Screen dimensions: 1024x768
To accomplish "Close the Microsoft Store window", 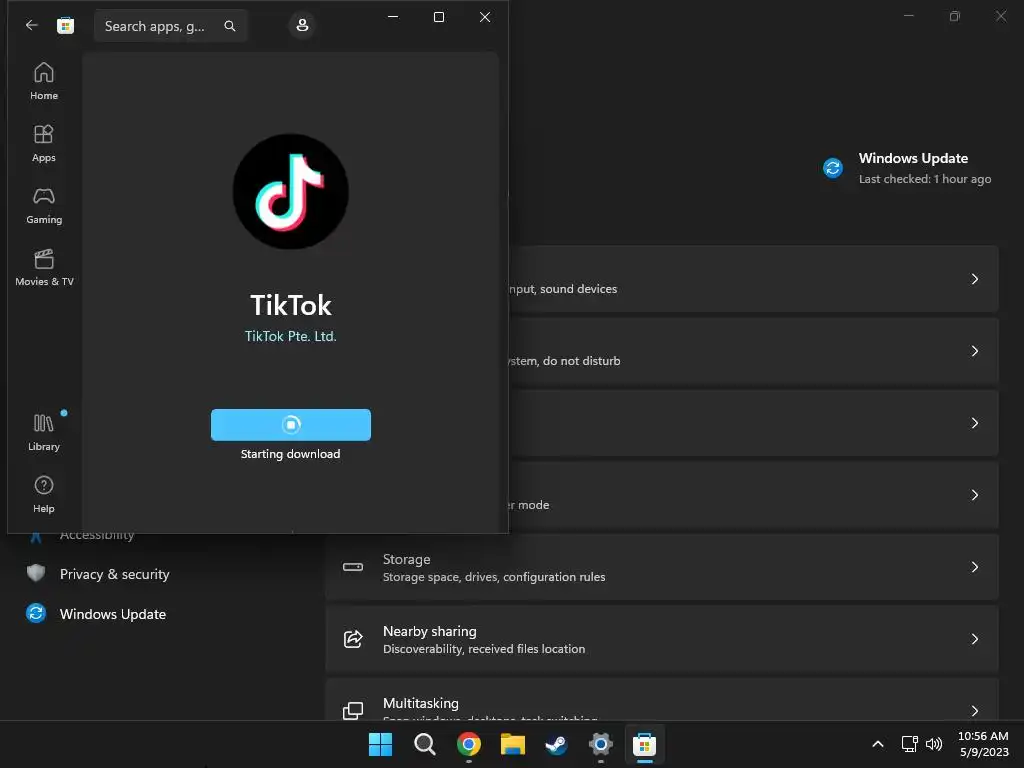I will tap(485, 17).
